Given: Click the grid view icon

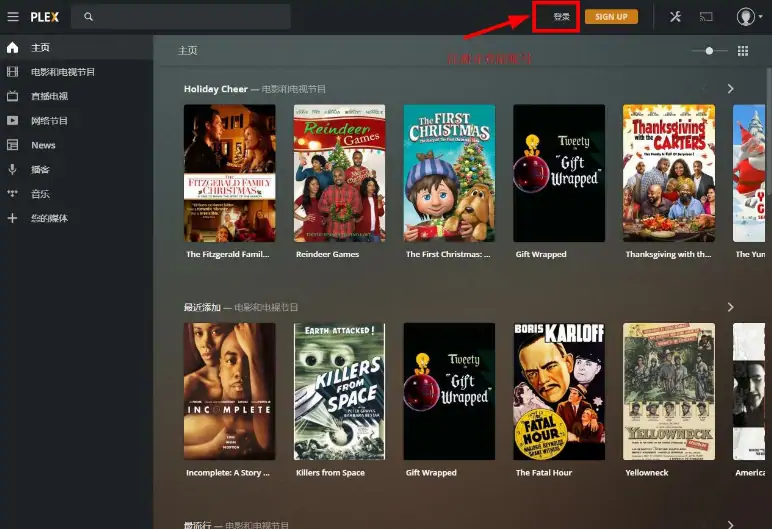Looking at the screenshot, I should tap(743, 51).
